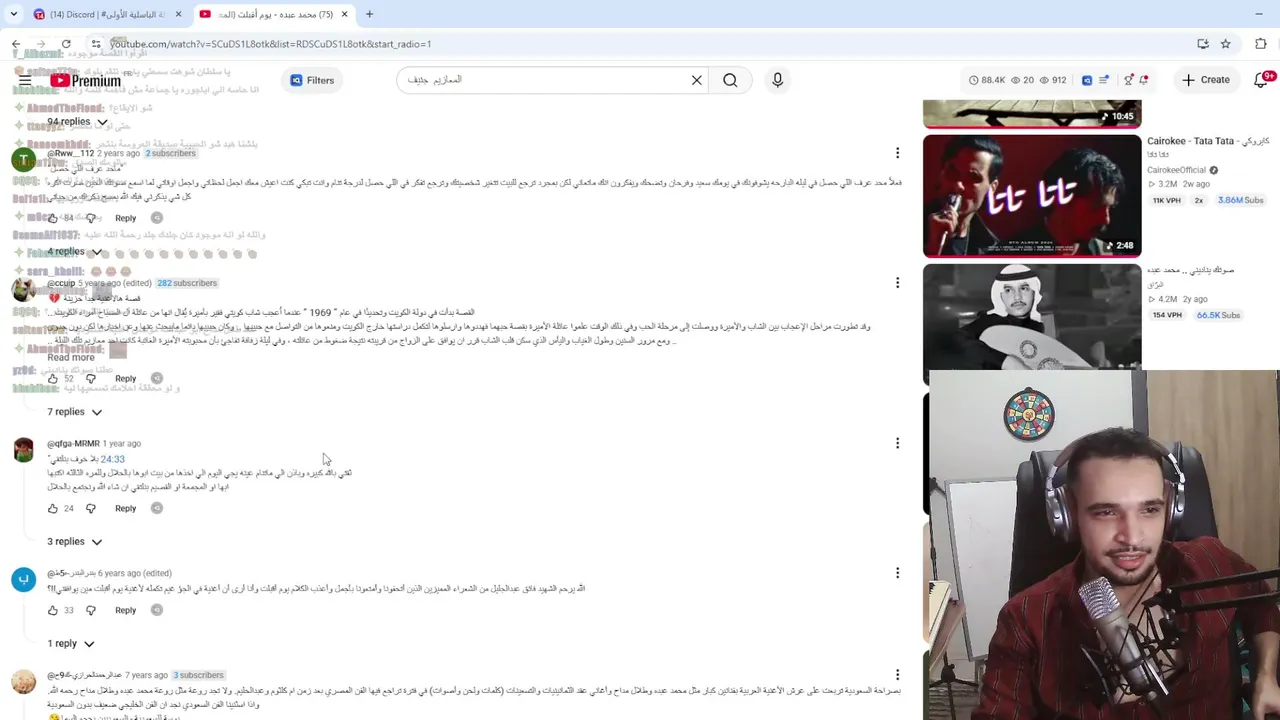The height and width of the screenshot is (720, 1280).
Task: Like the @Rww__112 comment with 84 likes
Action: [53, 218]
